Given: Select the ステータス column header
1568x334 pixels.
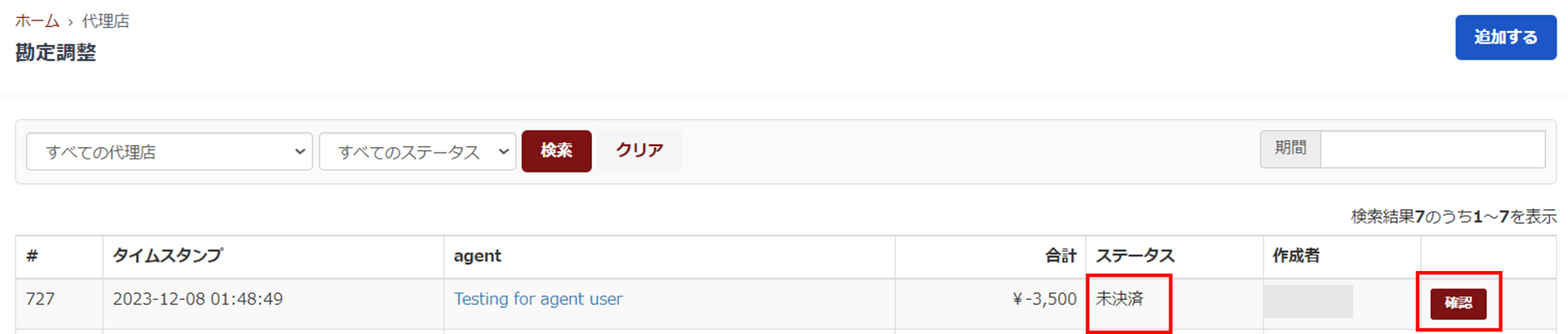Looking at the screenshot, I should coord(1134,256).
